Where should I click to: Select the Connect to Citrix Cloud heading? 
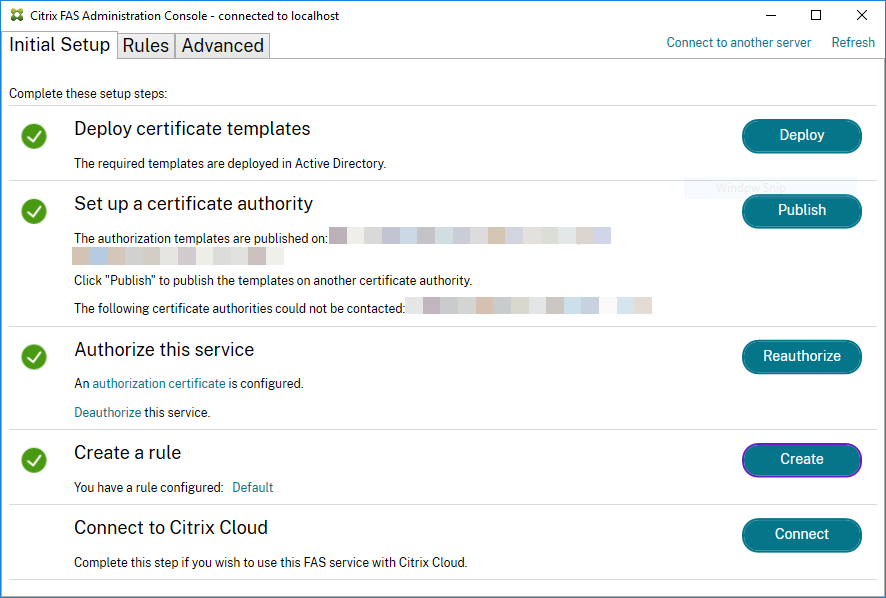pos(171,528)
